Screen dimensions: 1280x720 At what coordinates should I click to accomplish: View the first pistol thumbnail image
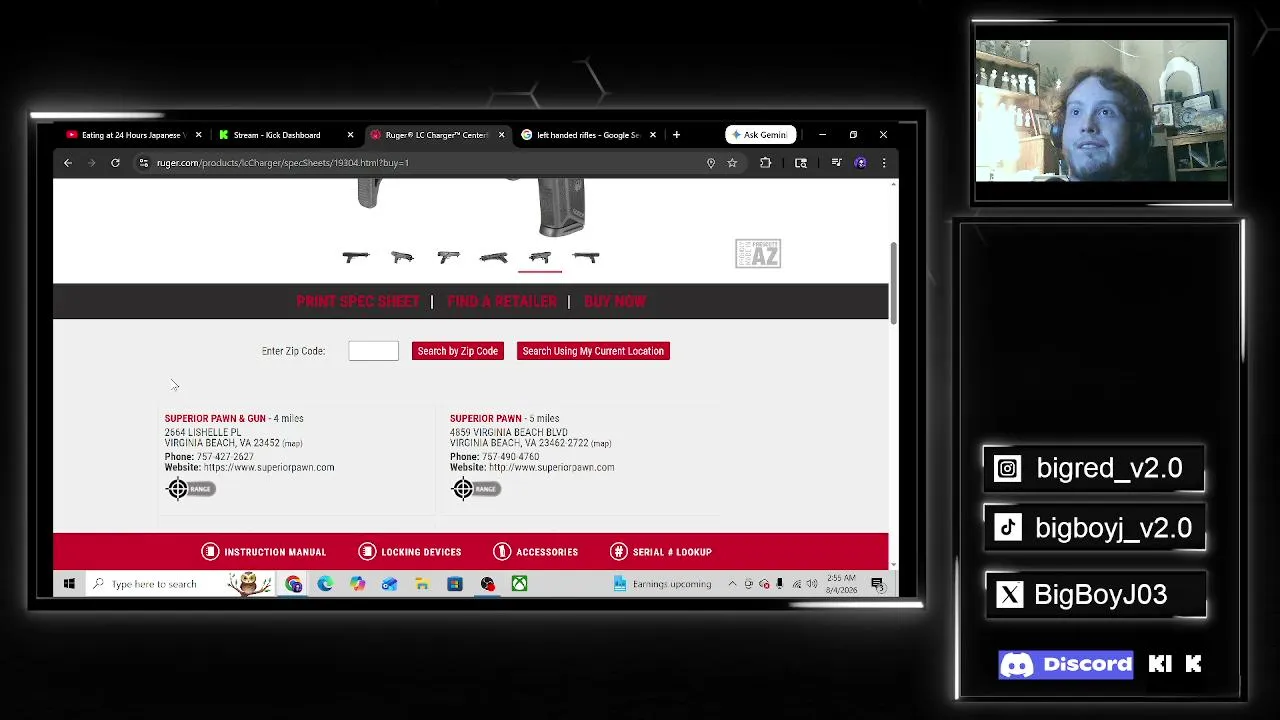(356, 258)
